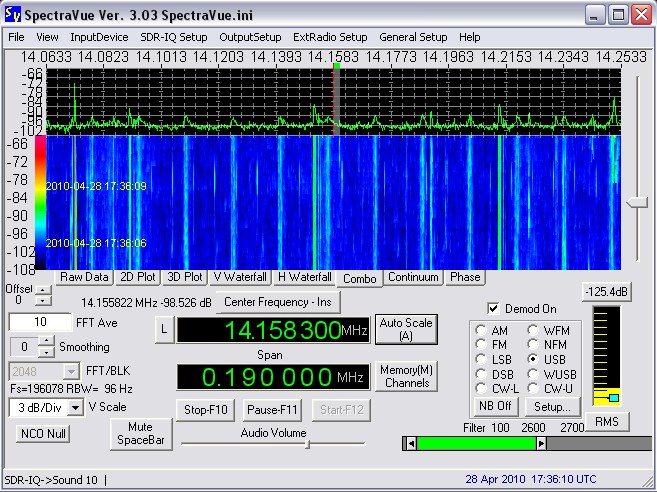Open the SDR-IQ Setup menu

[174, 37]
